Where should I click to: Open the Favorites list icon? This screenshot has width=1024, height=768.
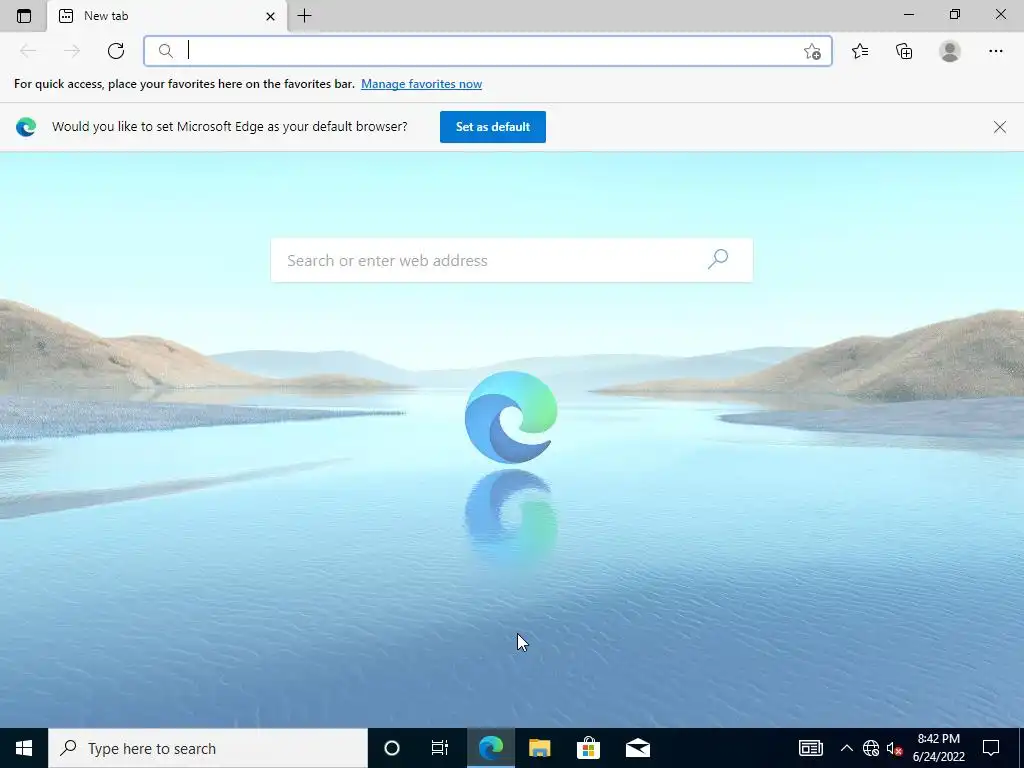860,51
